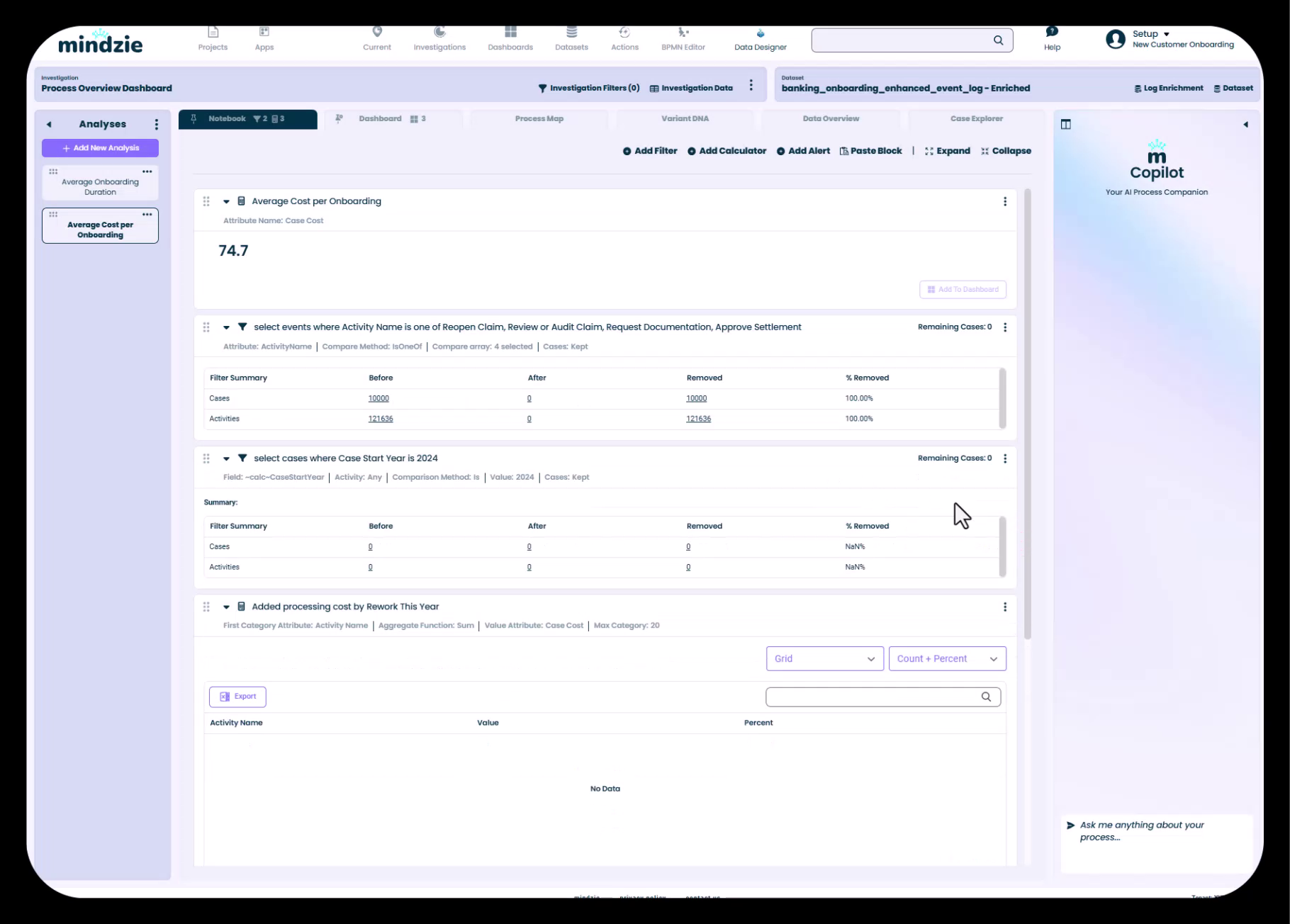Open the Datasets icon in navigation
1290x924 pixels.
pos(571,33)
